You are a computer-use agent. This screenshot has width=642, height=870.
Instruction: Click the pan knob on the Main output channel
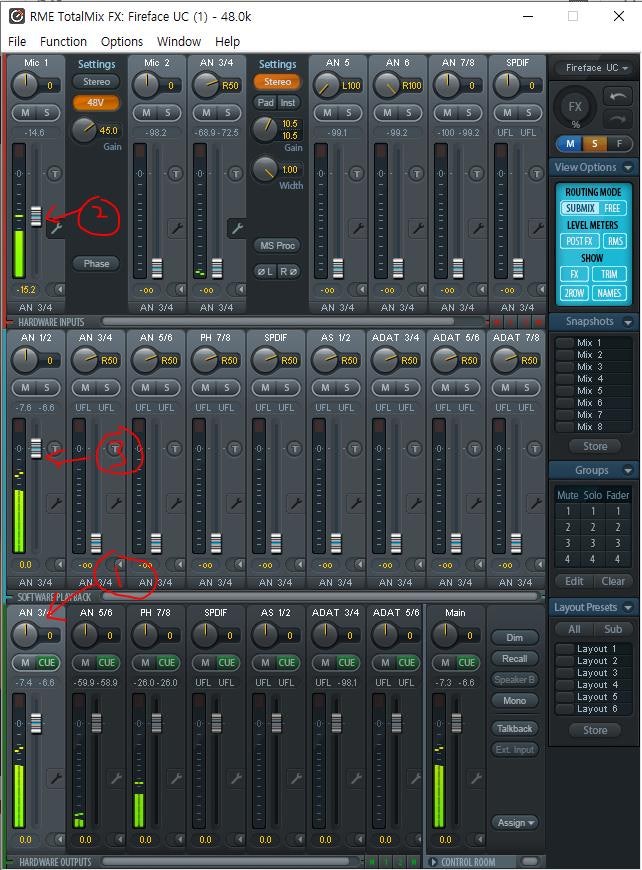click(444, 635)
